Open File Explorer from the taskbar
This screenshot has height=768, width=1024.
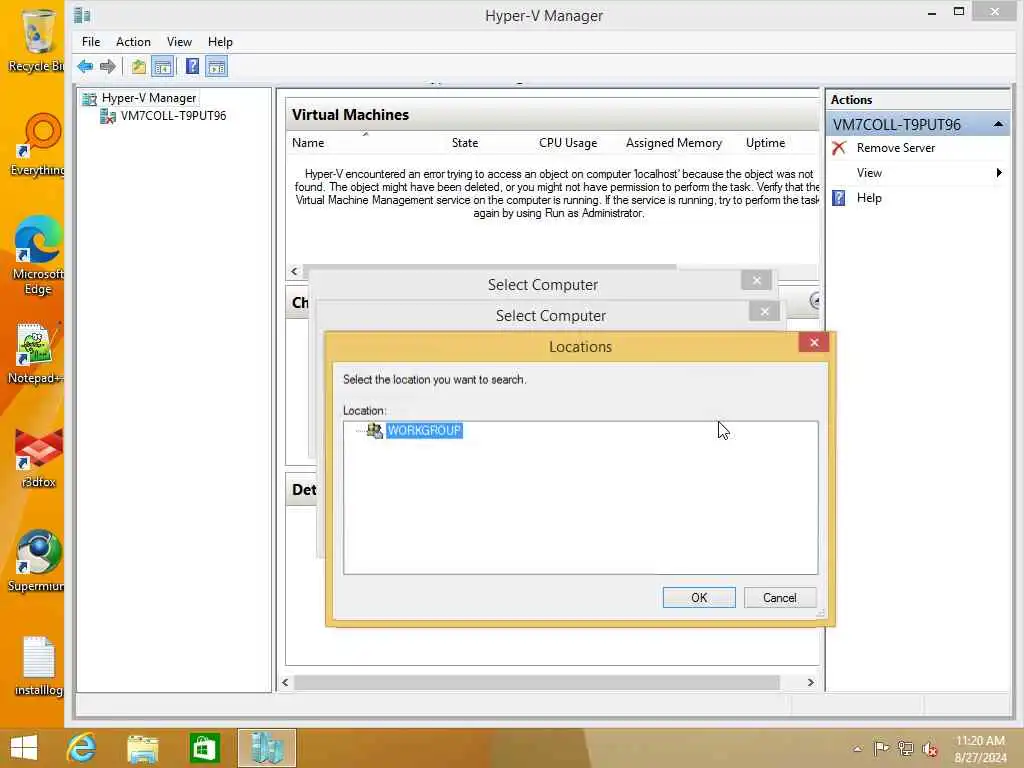click(142, 748)
